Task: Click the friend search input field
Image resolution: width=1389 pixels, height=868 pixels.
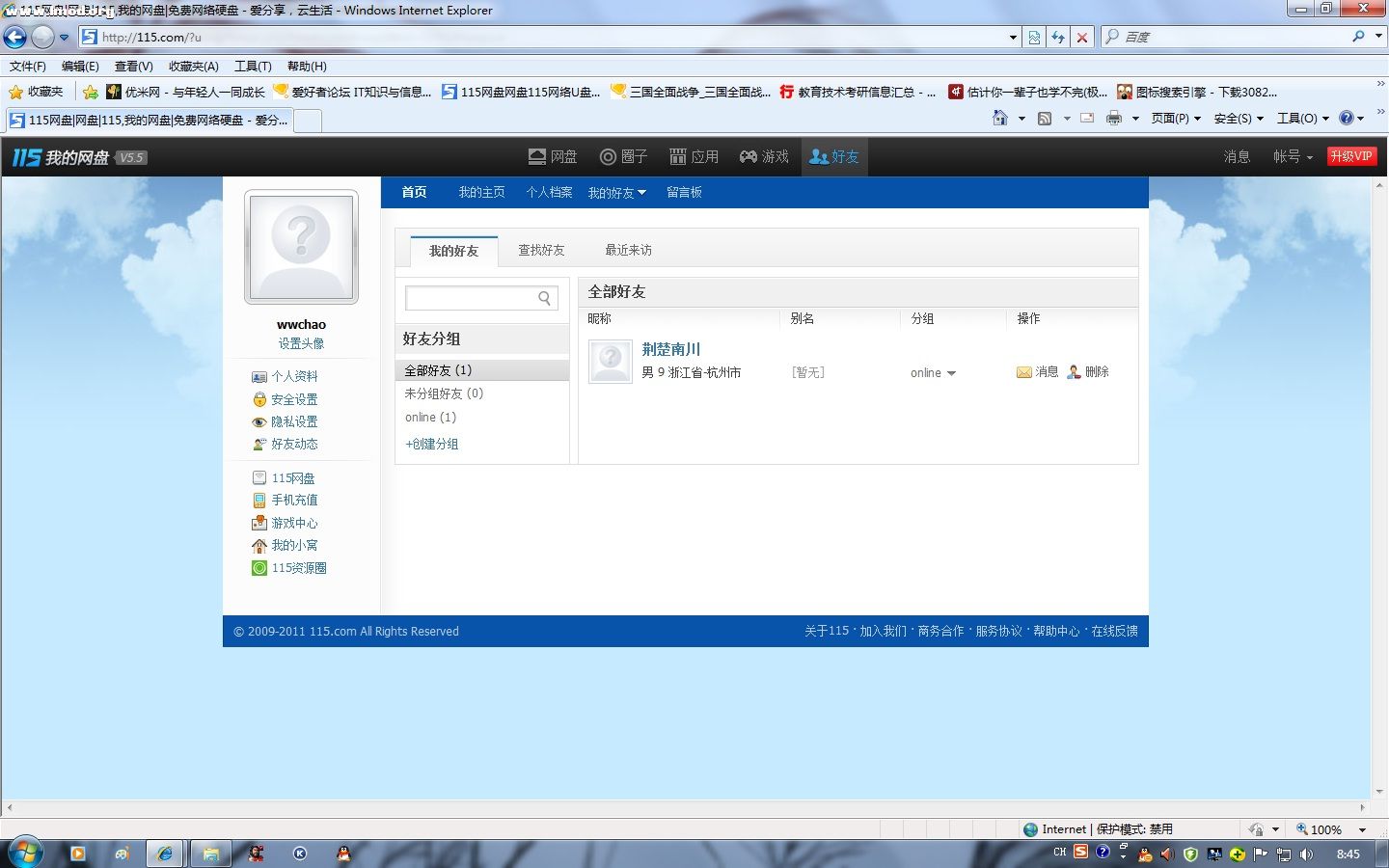Action: [470, 299]
